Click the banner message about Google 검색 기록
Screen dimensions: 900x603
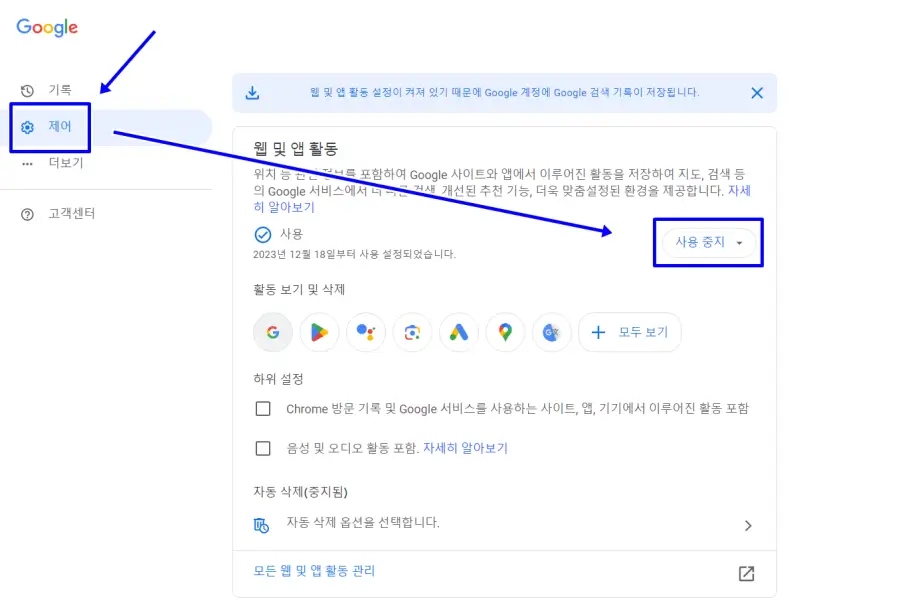pos(505,92)
